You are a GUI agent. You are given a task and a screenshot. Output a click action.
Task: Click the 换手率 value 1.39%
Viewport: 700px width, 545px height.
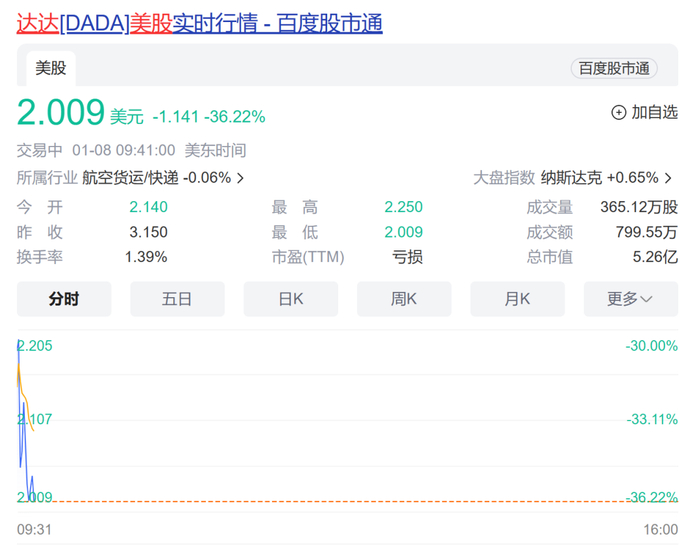tap(146, 257)
